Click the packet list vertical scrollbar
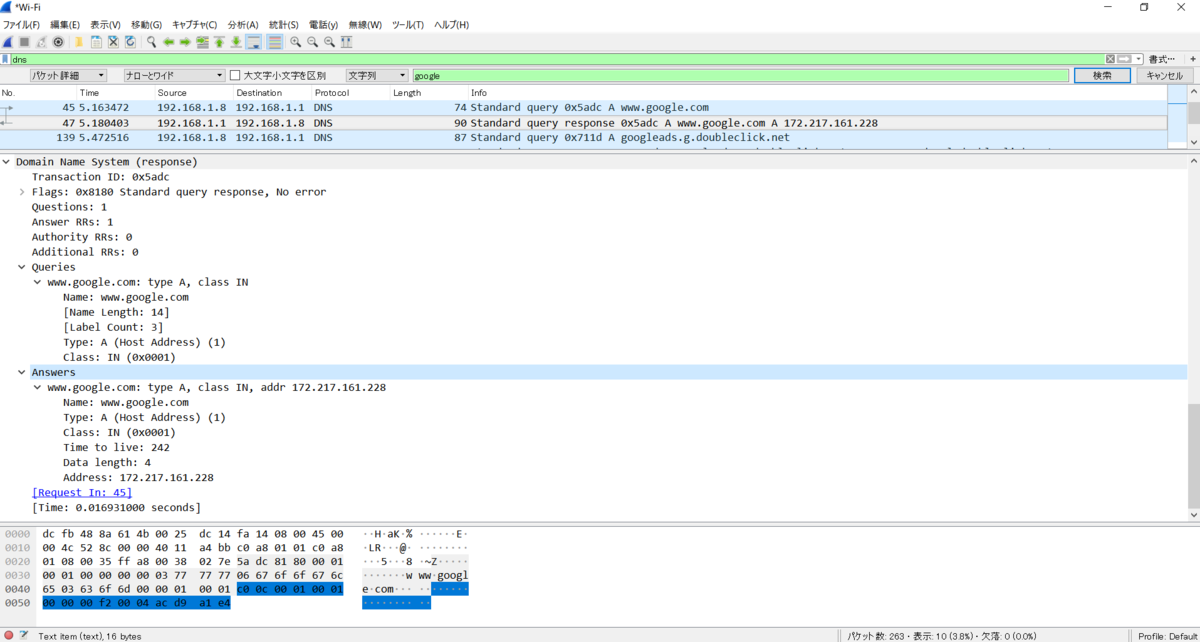The width and height of the screenshot is (1200, 642). 1194,117
